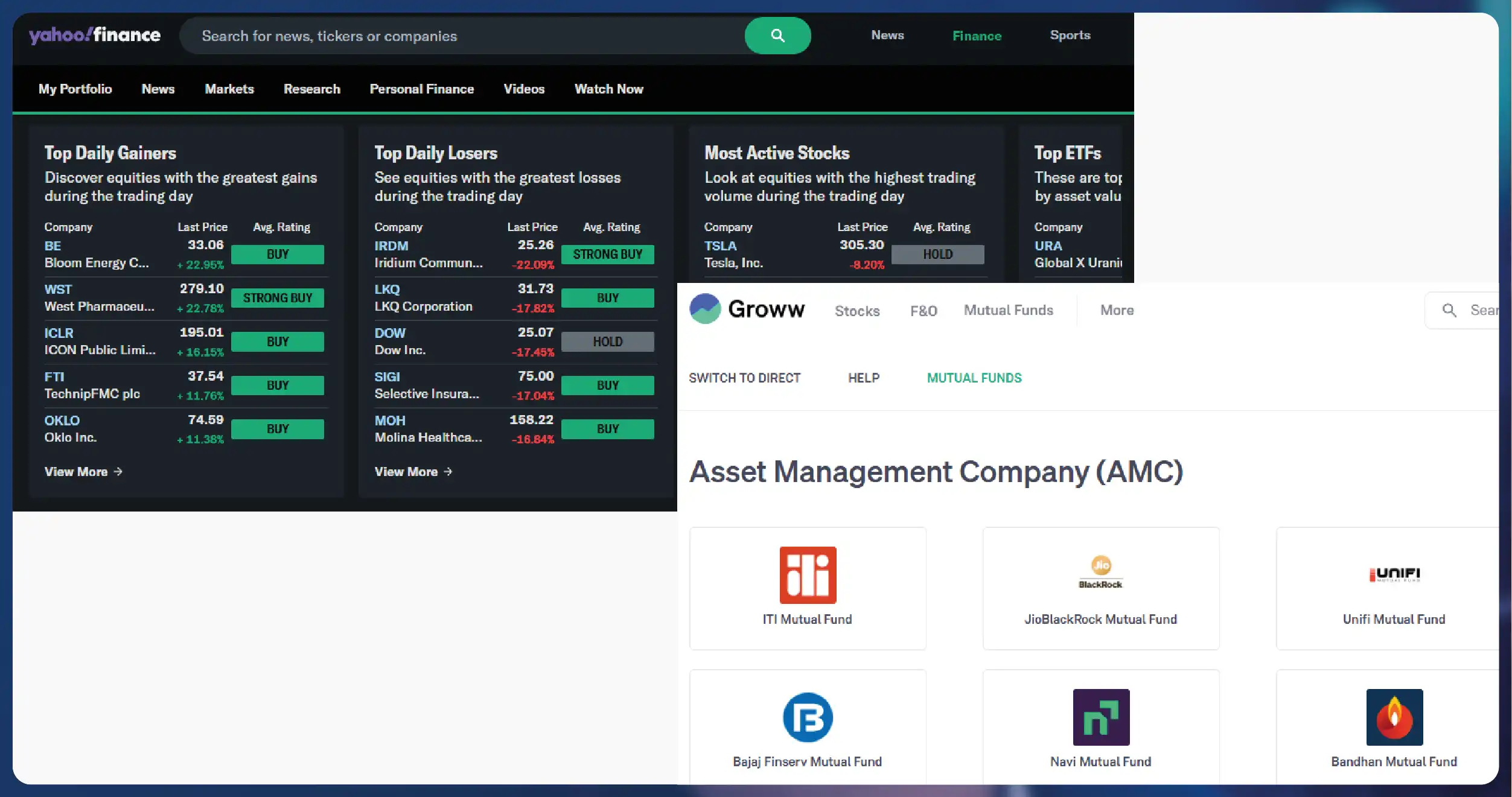Viewport: 1512px width, 797px height.
Task: Click the green search magnifier button
Action: click(777, 36)
